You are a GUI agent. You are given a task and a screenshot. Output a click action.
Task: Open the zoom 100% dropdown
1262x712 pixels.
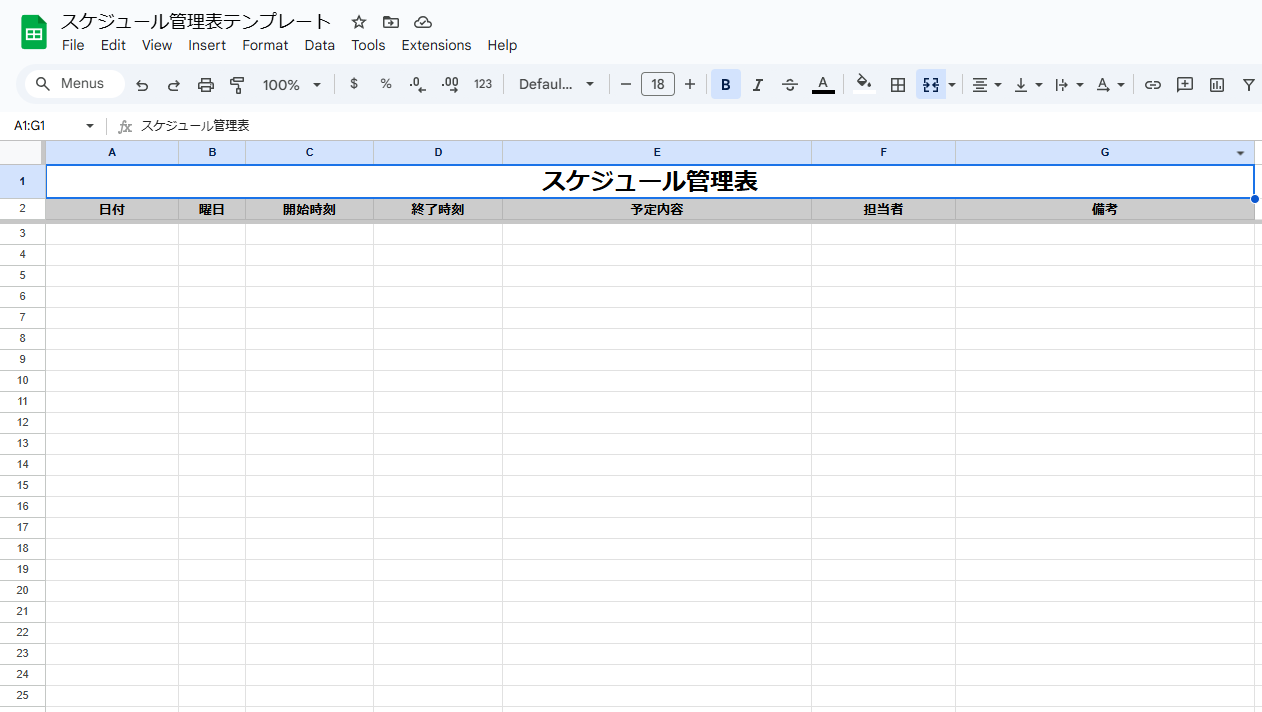coord(291,85)
